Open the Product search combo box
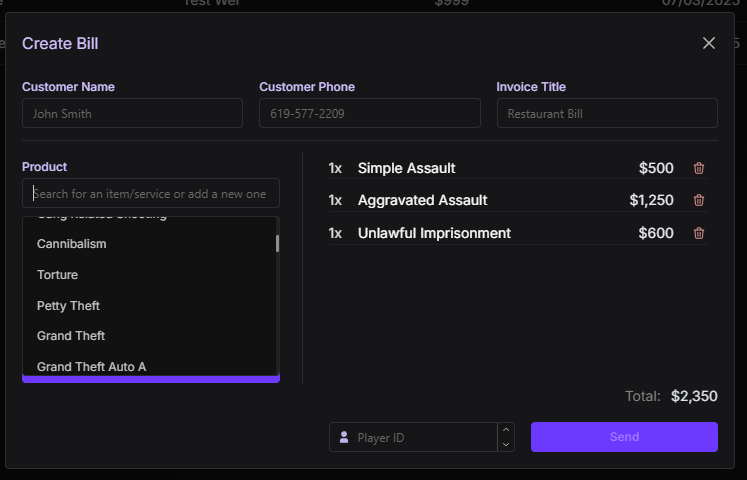The height and width of the screenshot is (480, 747). (x=150, y=193)
